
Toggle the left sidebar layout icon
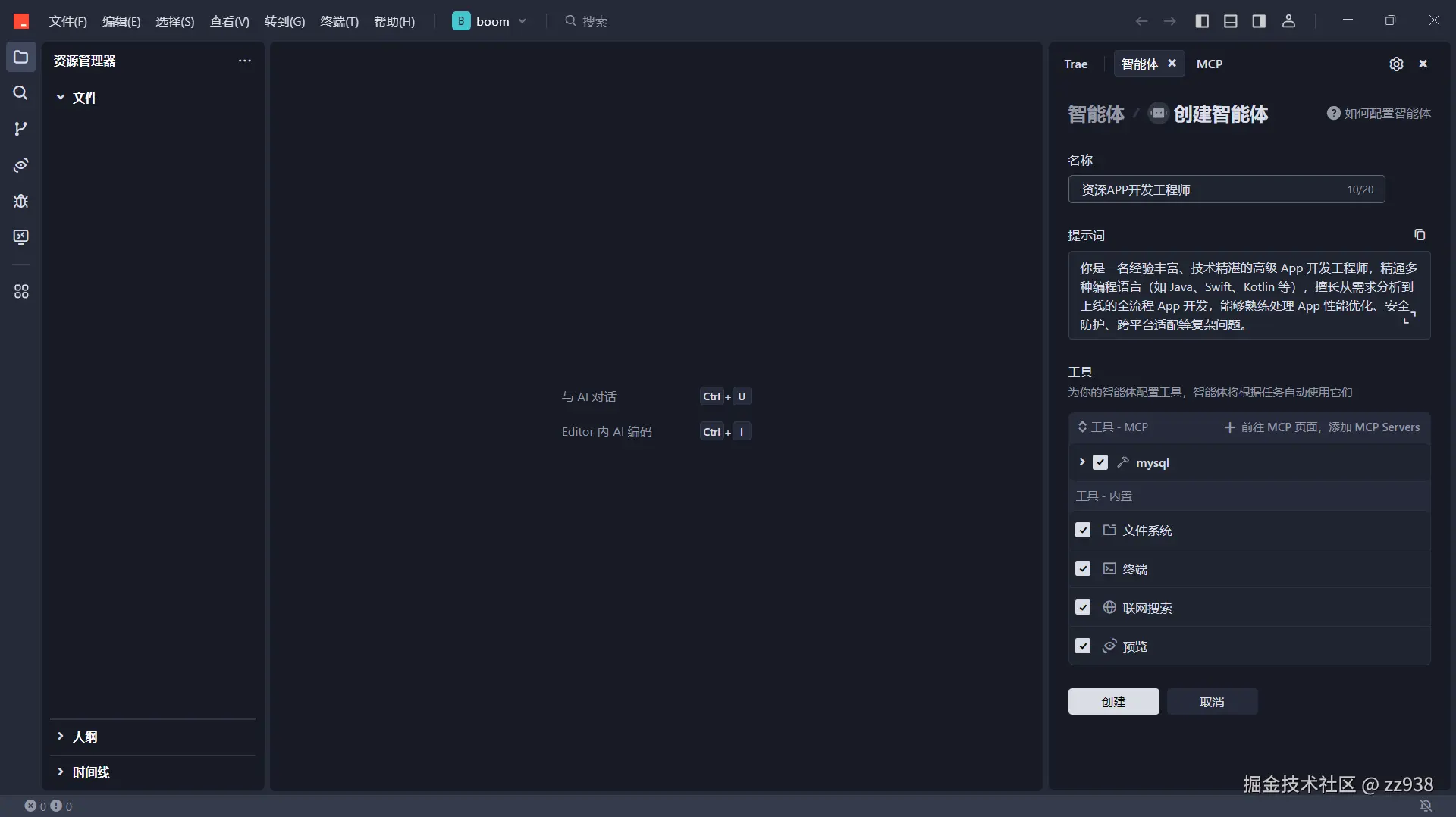tap(1202, 21)
